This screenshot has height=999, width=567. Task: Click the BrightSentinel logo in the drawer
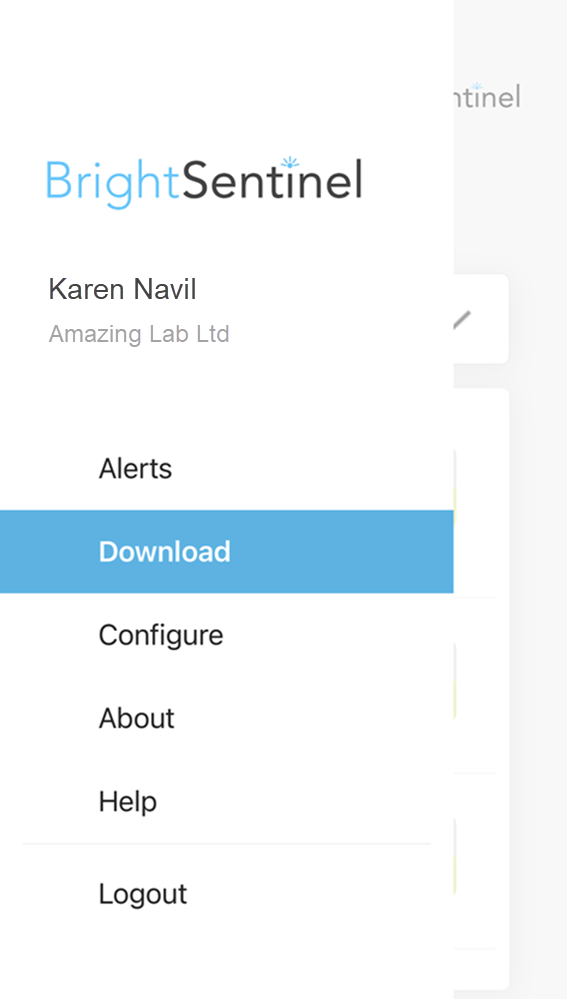pos(204,182)
